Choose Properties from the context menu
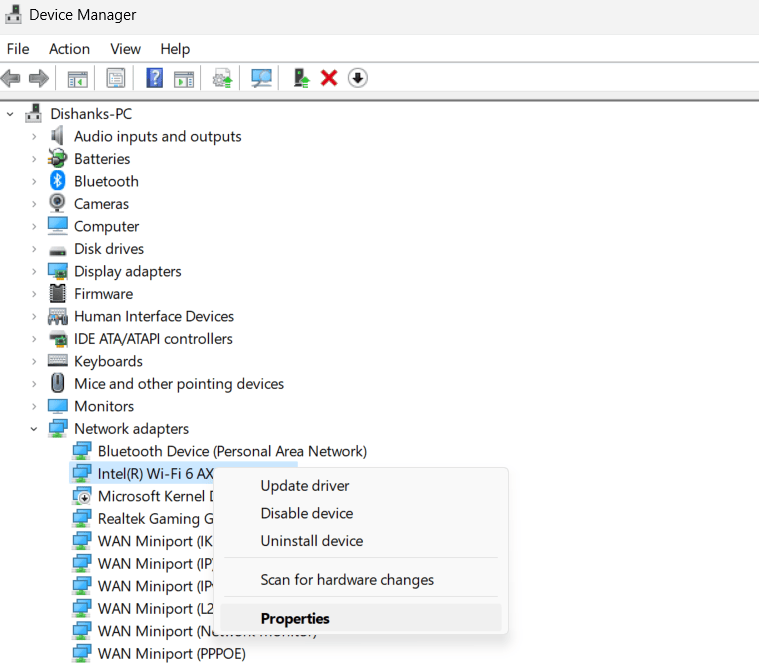This screenshot has width=759, height=666. pos(361,618)
